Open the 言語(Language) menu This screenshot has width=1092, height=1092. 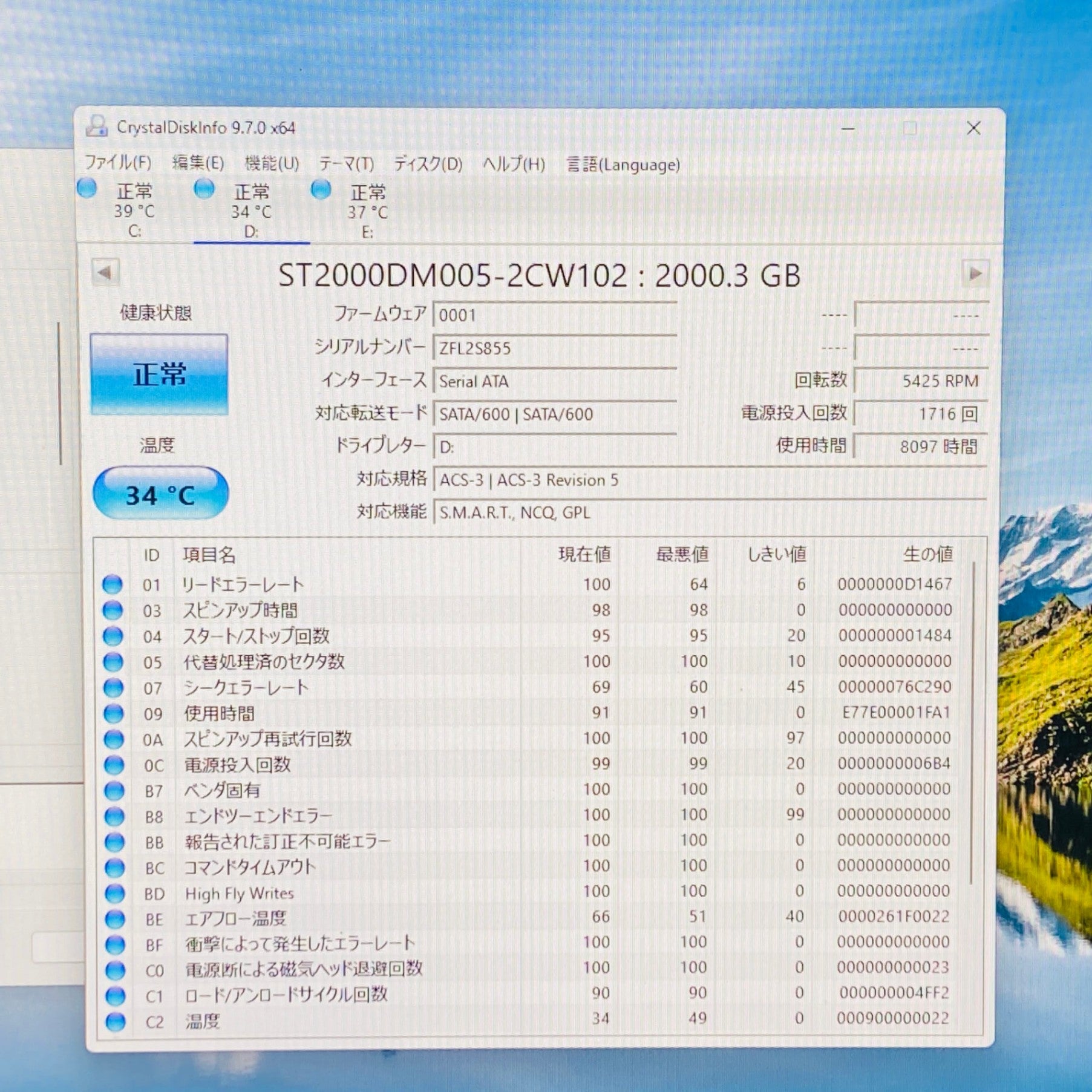tap(623, 165)
